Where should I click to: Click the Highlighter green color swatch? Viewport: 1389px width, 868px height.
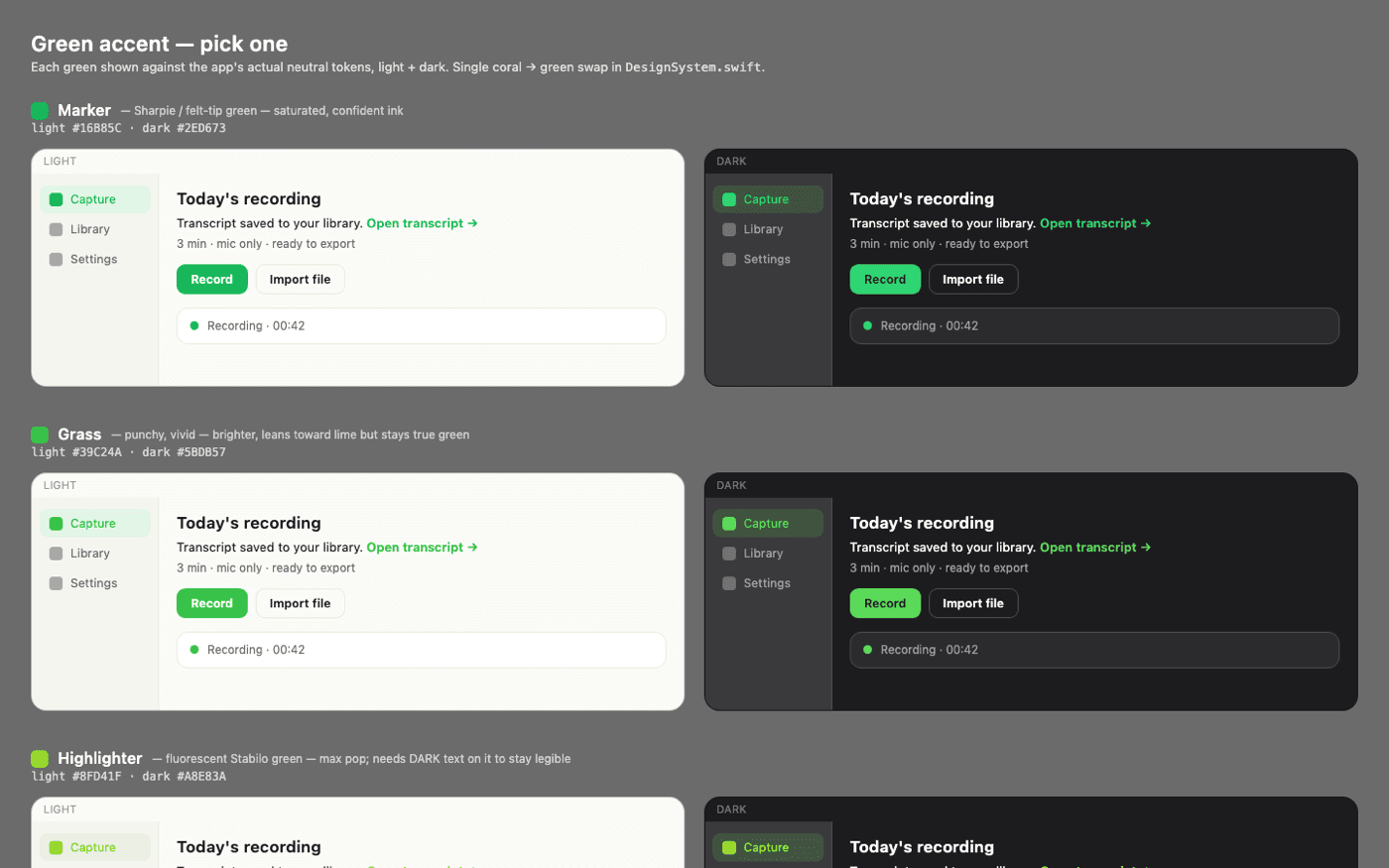pyautogui.click(x=40, y=759)
